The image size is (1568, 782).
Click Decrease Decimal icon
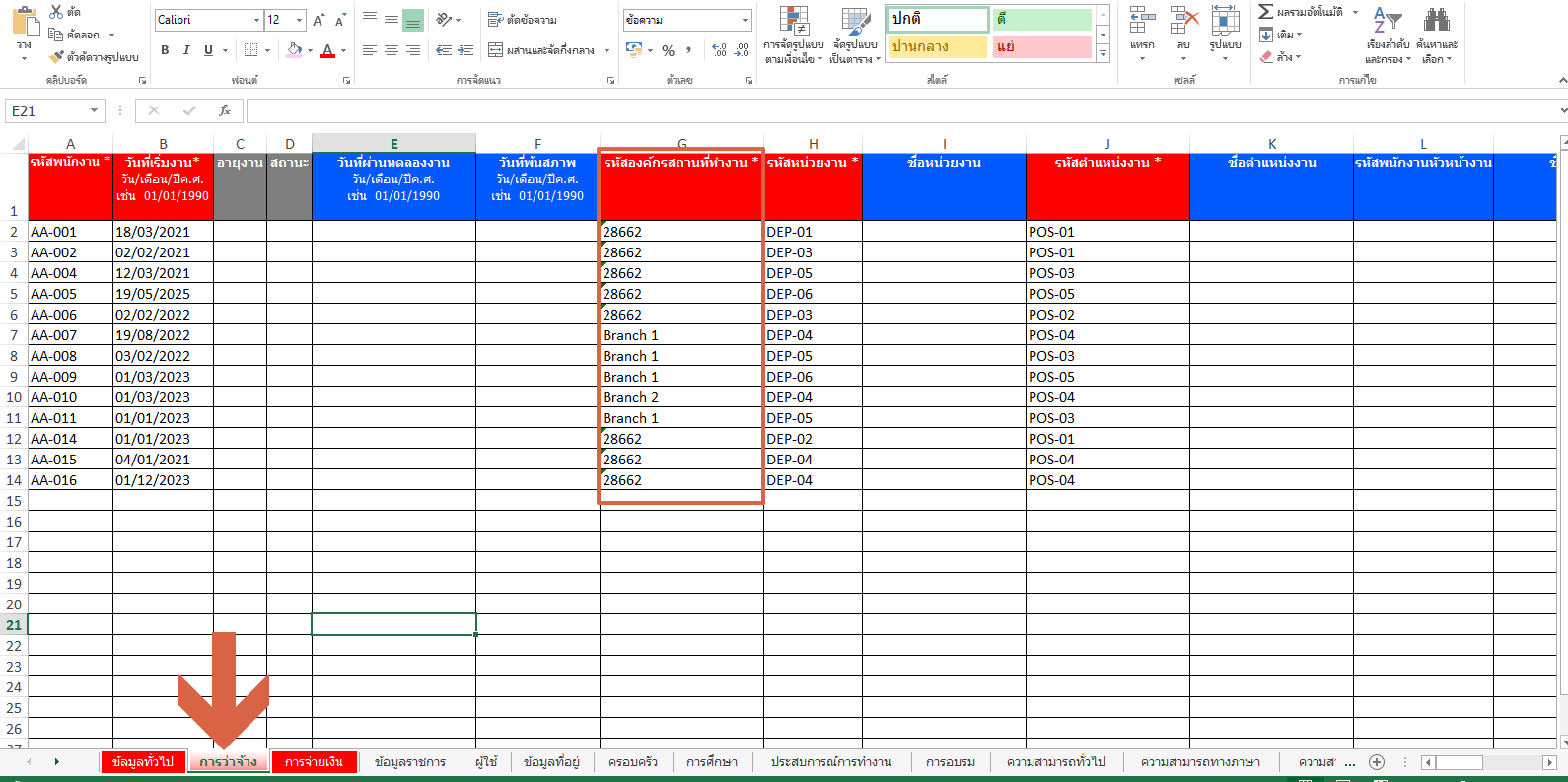click(x=742, y=50)
